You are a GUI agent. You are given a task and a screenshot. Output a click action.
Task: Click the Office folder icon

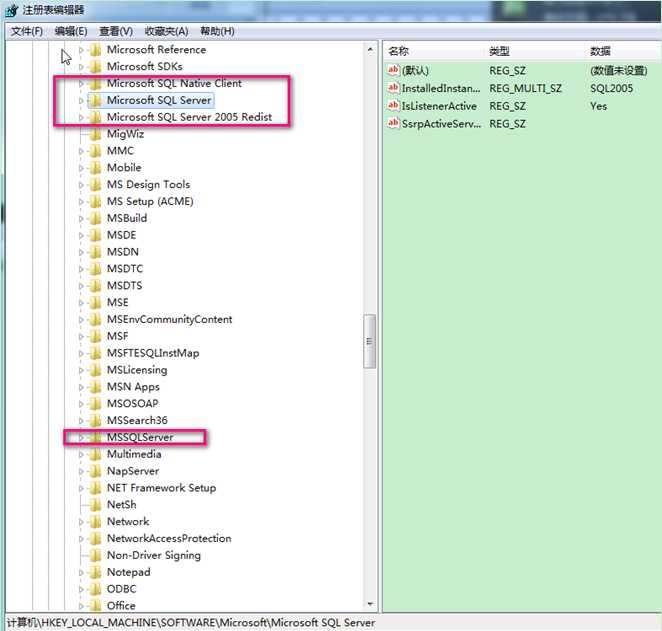[x=96, y=606]
